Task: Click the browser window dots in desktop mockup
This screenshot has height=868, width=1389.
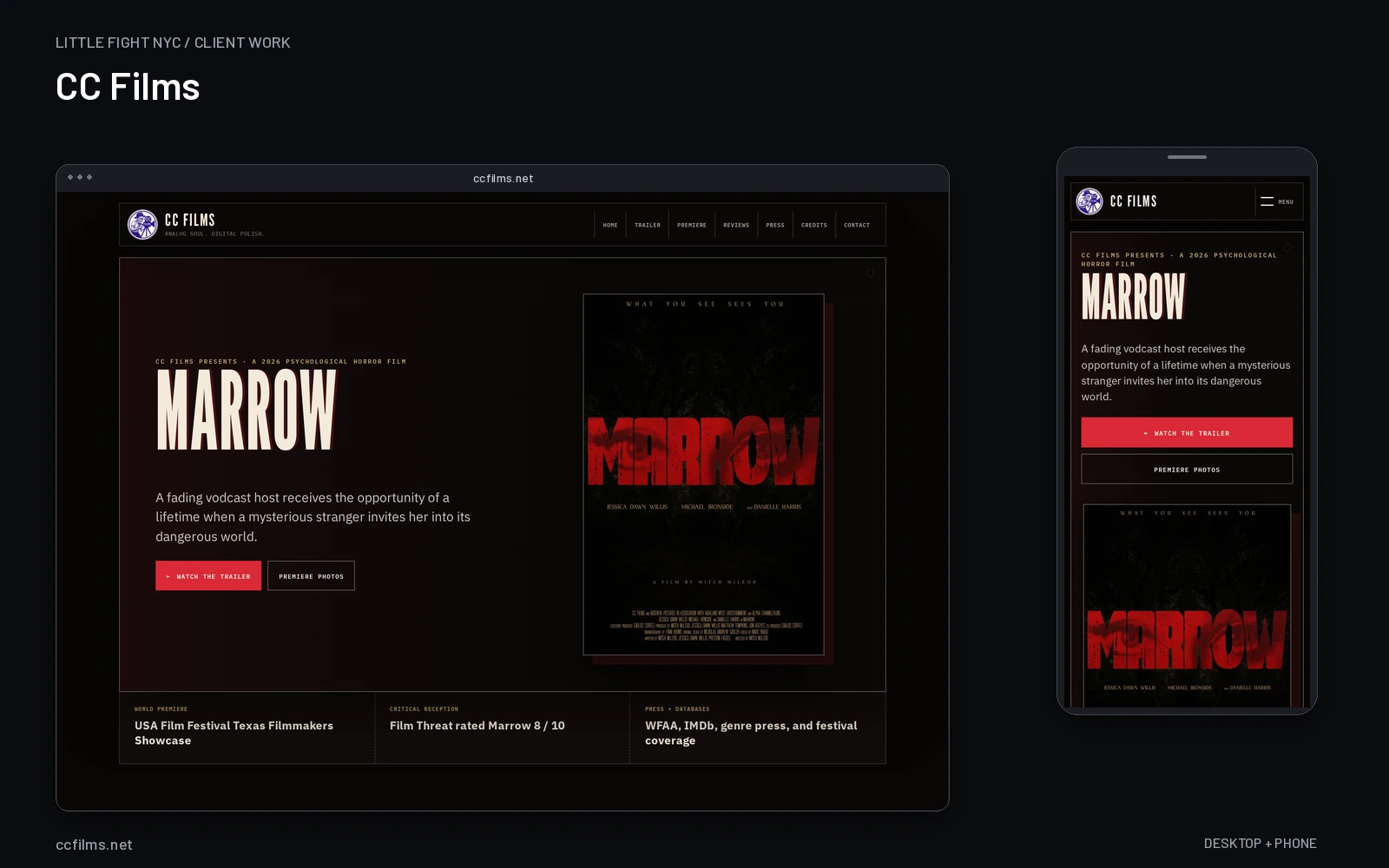Action: pyautogui.click(x=80, y=177)
